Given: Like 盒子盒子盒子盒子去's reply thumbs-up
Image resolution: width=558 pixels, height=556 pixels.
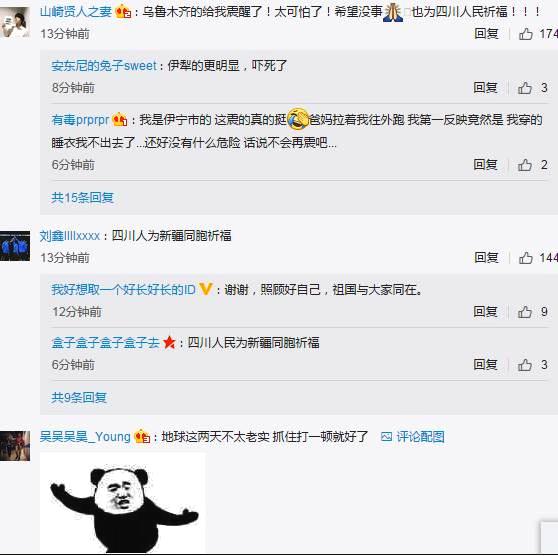Looking at the screenshot, I should [x=525, y=365].
